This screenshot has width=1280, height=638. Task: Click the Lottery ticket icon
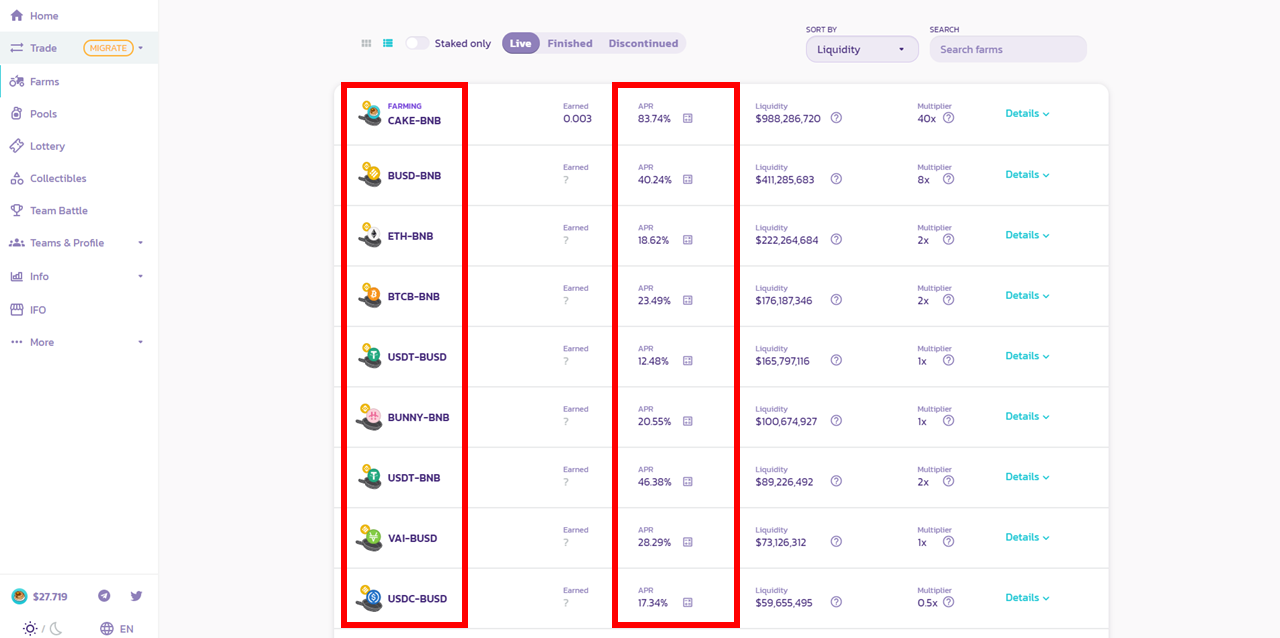click(x=16, y=146)
